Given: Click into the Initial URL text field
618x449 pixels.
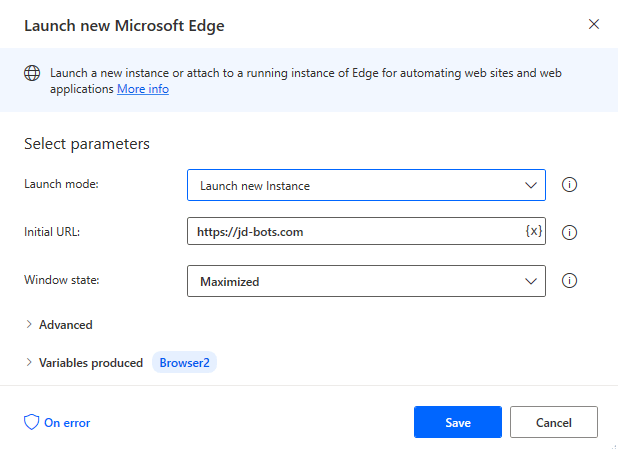Looking at the screenshot, I should [x=350, y=232].
